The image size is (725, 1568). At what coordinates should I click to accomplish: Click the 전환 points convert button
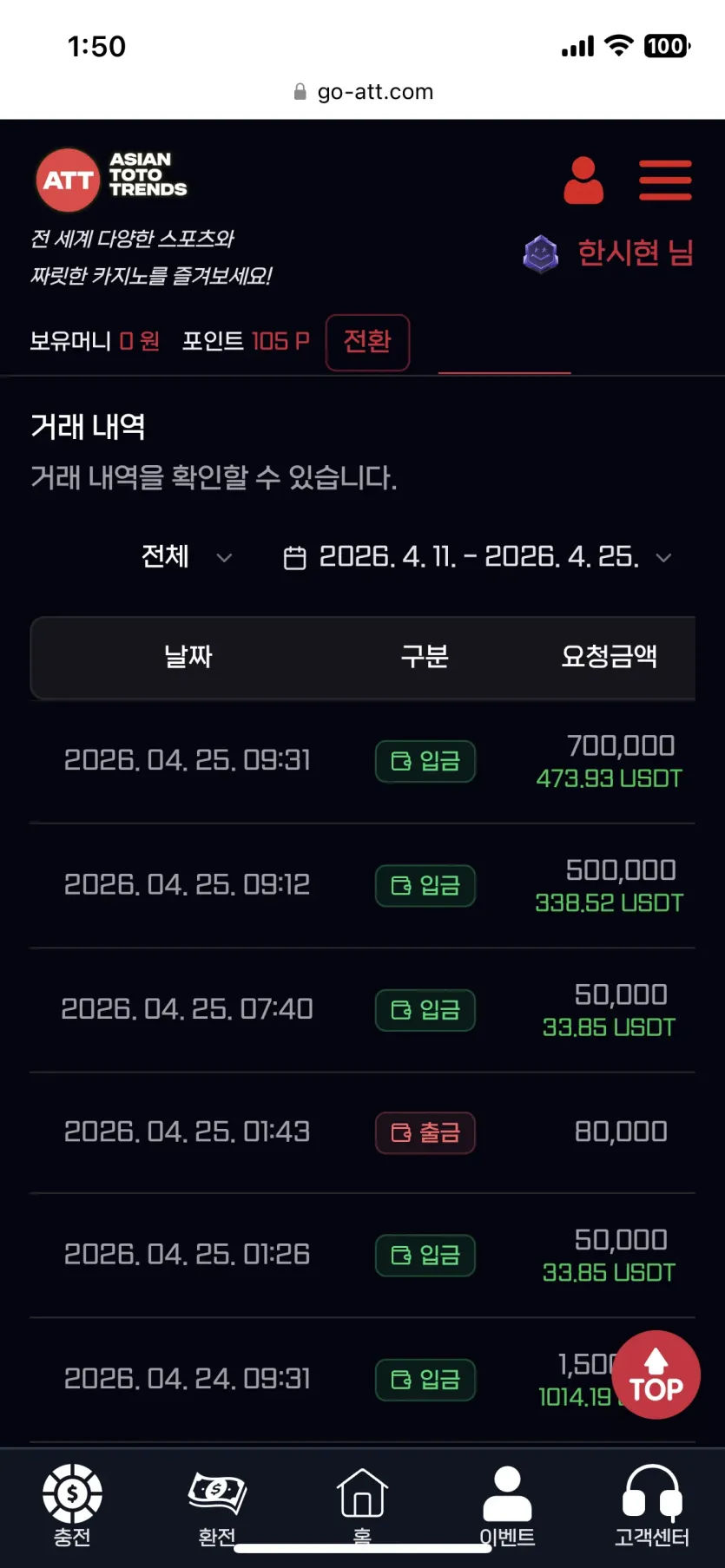(x=367, y=342)
